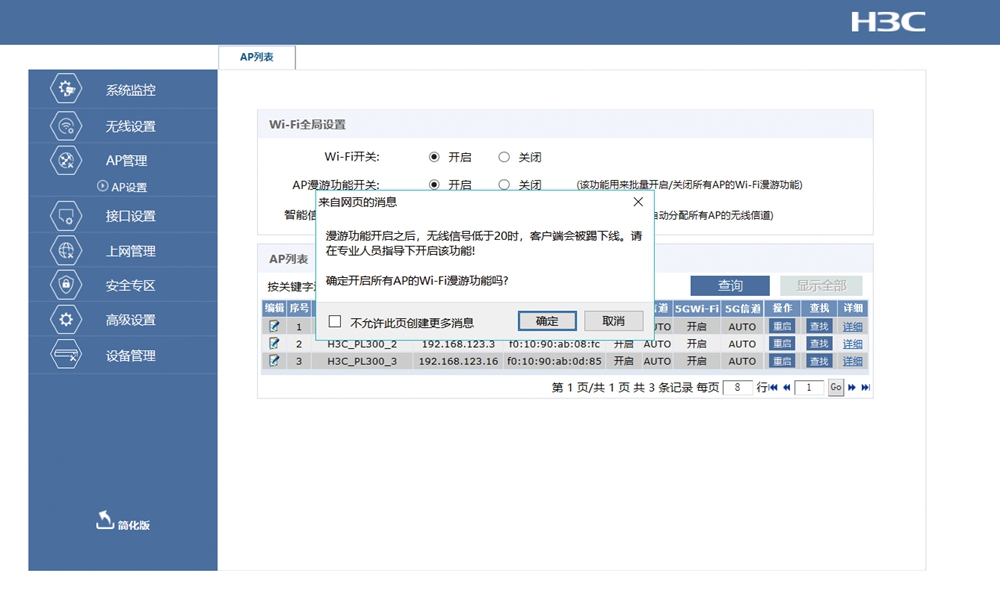Screen dimensions: 1000x591
Task: Click the 接口设置 hexagon icon
Action: (x=66, y=215)
